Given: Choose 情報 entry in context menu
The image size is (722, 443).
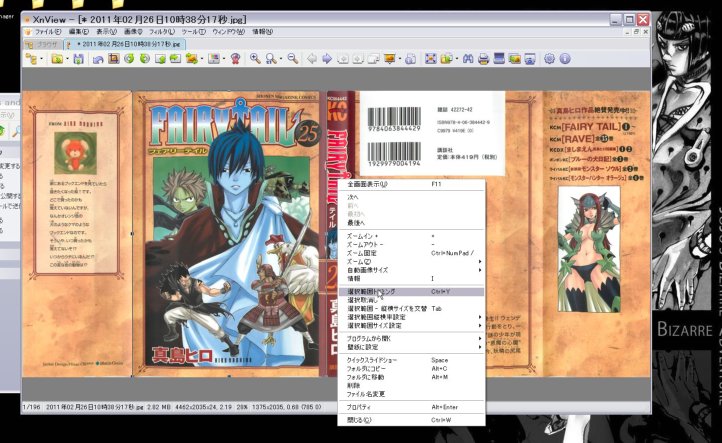Looking at the screenshot, I should point(411,279).
